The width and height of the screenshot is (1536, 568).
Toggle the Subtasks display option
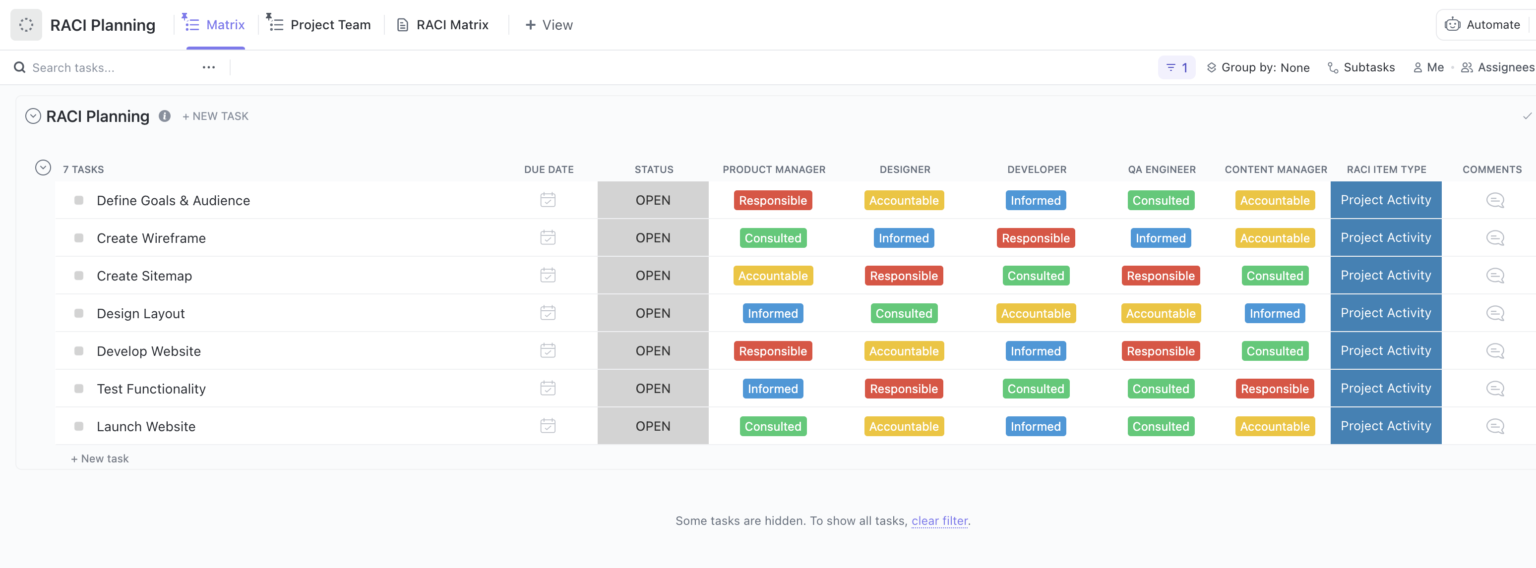(x=1361, y=67)
